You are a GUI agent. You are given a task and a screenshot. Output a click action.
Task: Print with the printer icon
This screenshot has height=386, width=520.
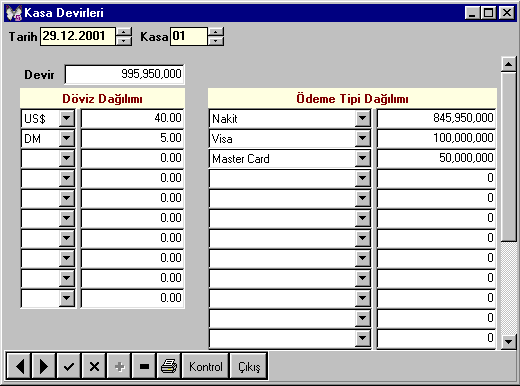(x=169, y=367)
